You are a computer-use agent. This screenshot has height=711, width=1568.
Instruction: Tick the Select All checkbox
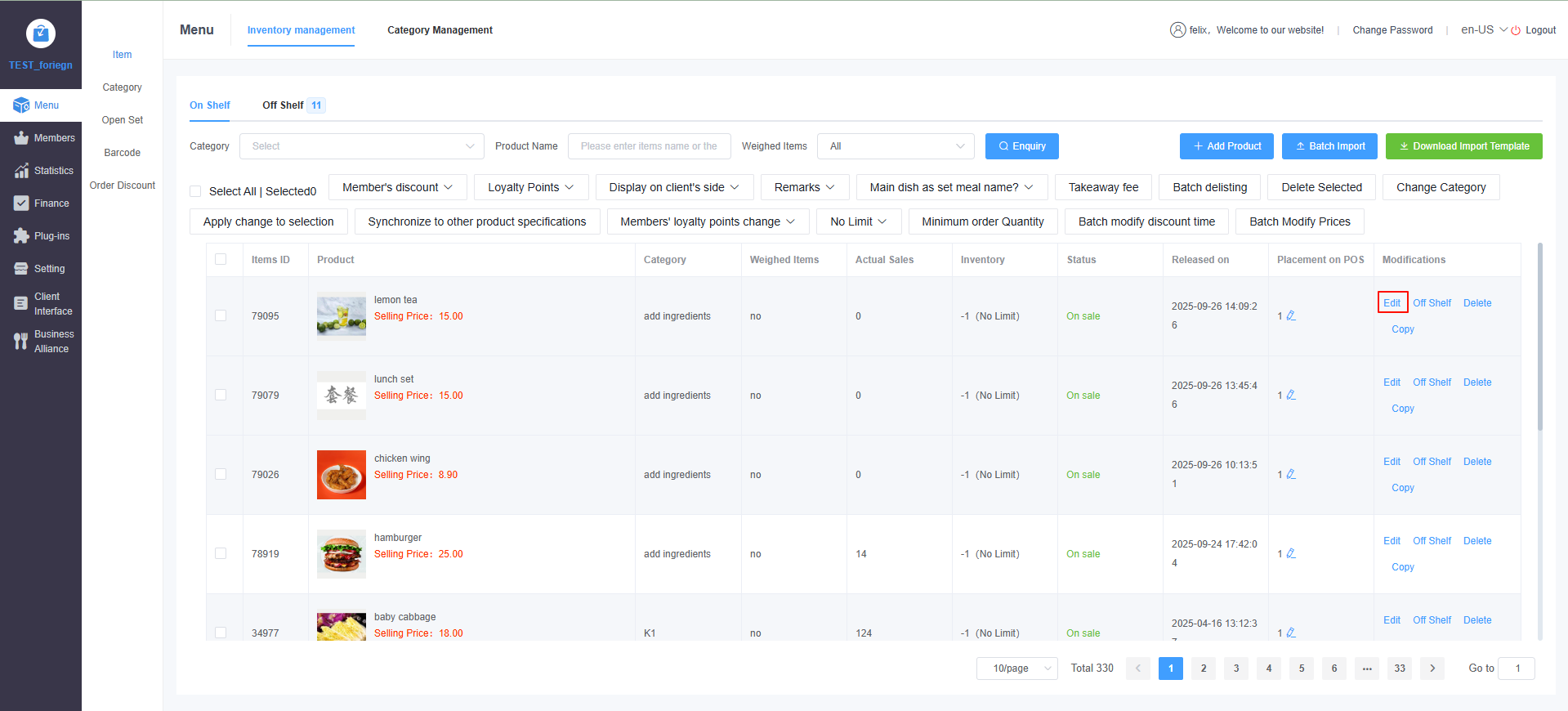[195, 191]
